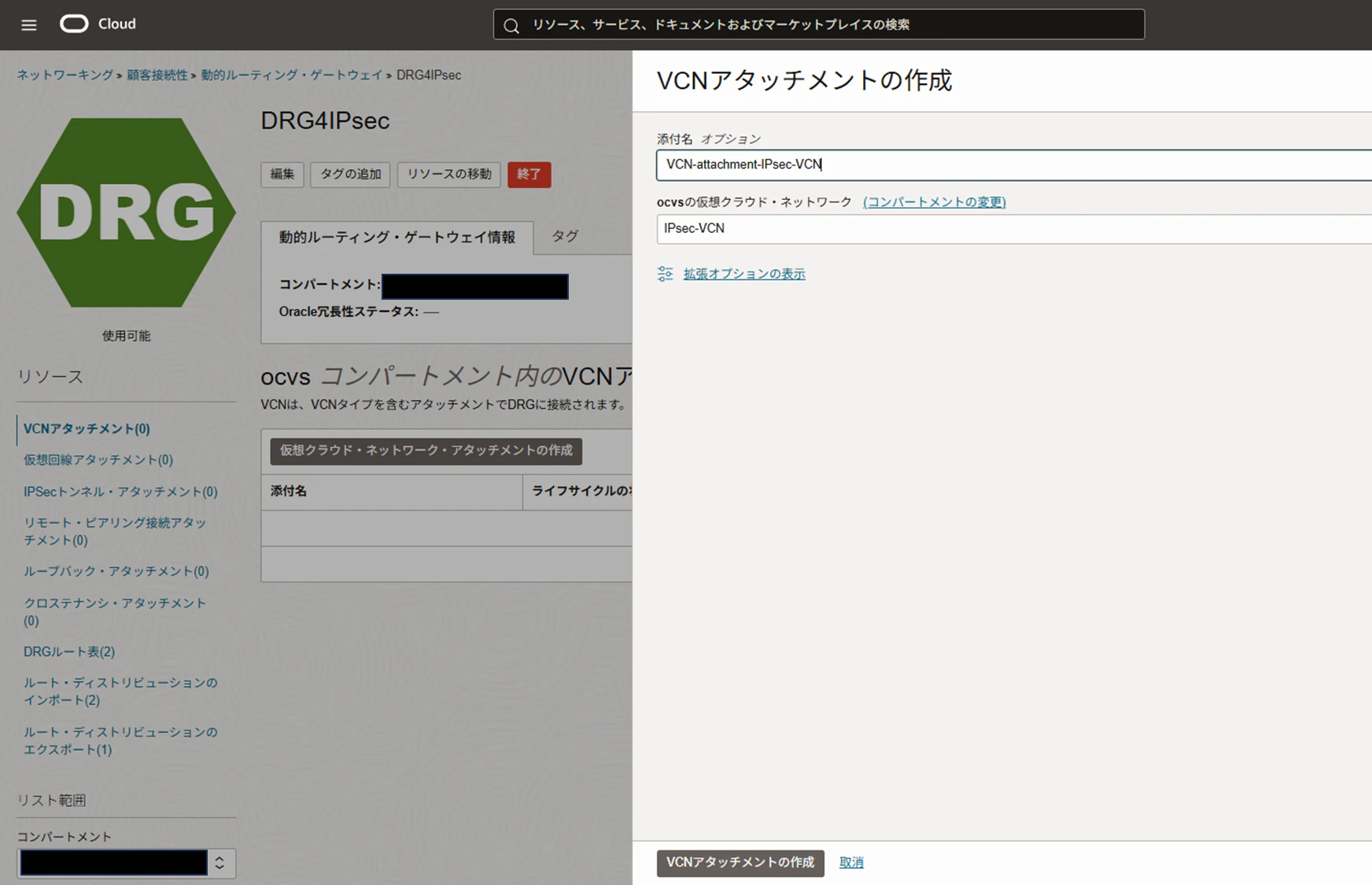This screenshot has height=885, width=1372.
Task: Open ルート・ディストリビューションのインポート(2) resource
Action: [x=120, y=691]
